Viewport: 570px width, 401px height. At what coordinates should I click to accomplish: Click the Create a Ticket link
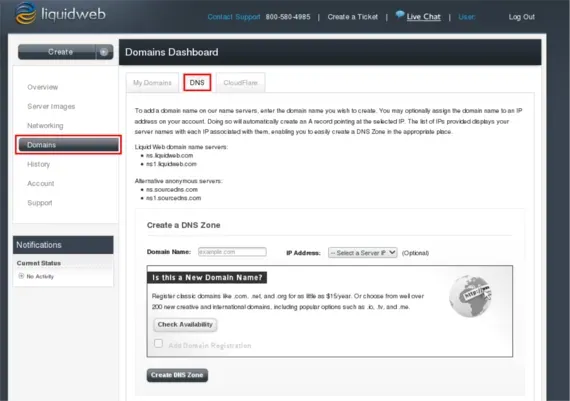(353, 17)
